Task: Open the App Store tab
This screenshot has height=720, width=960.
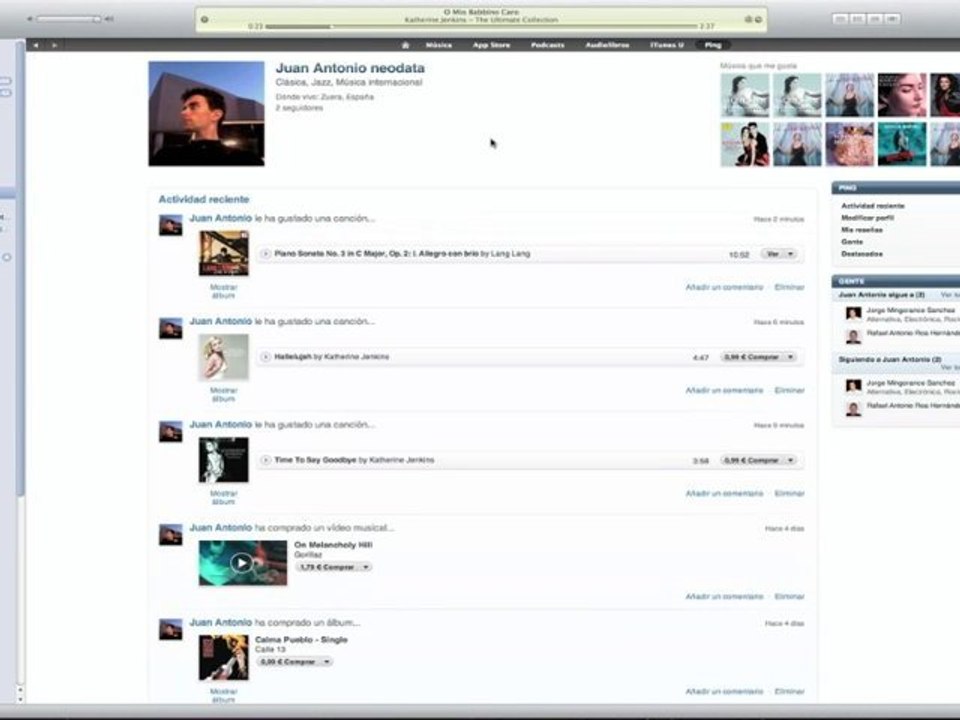Action: pos(491,45)
